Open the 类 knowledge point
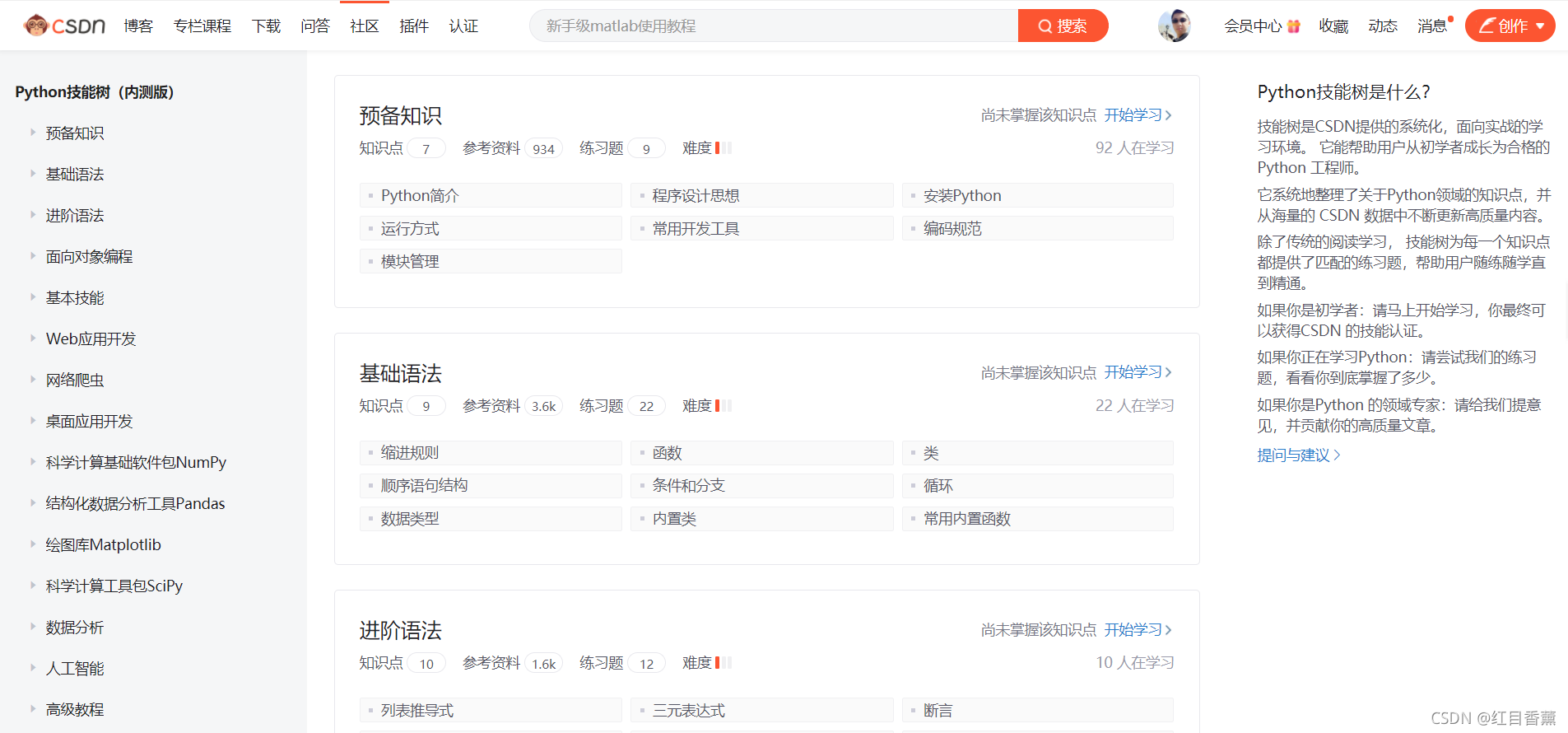Screen dimensions: 1568x733 [1038, 453]
